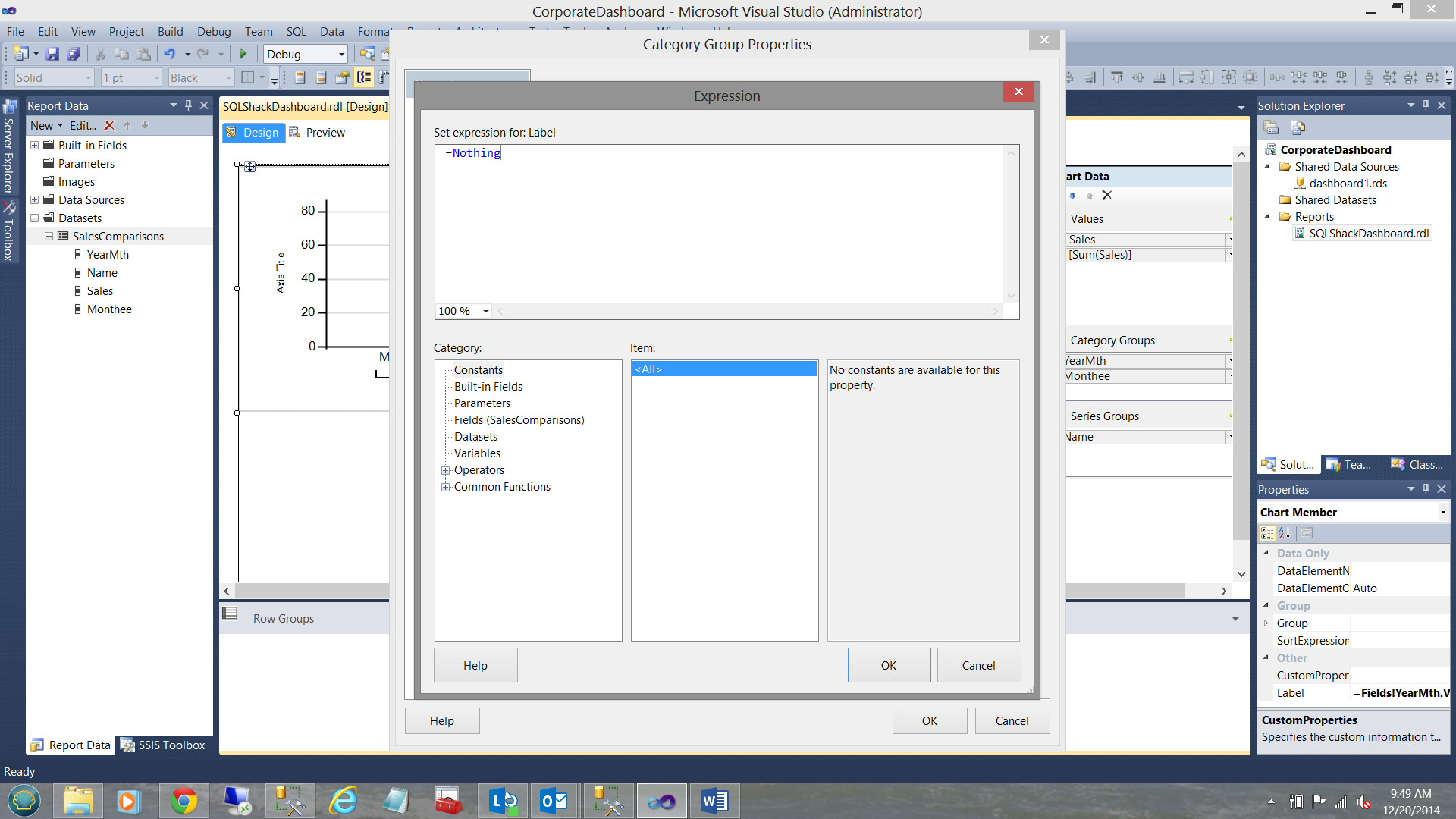Click the Start Debugging green arrow

(x=243, y=54)
